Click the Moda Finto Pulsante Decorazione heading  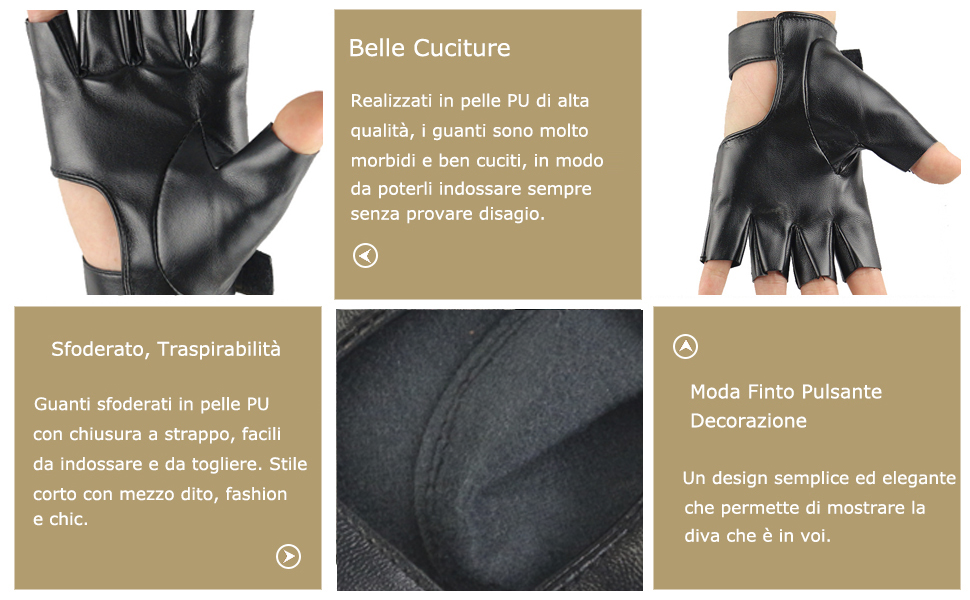(x=786, y=406)
